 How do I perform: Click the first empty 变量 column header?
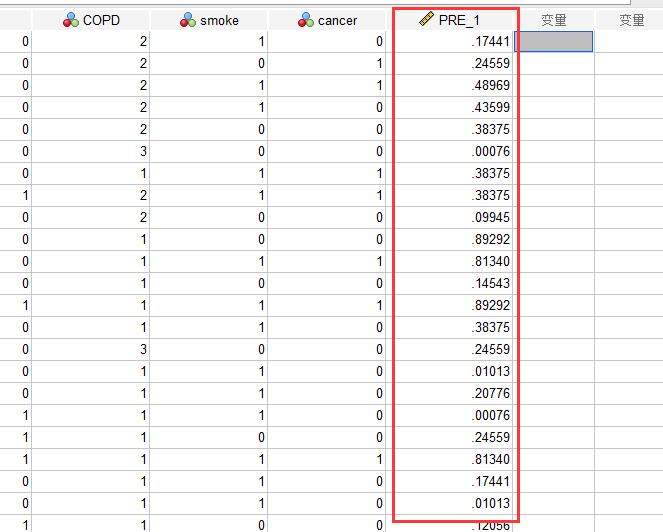pos(554,20)
